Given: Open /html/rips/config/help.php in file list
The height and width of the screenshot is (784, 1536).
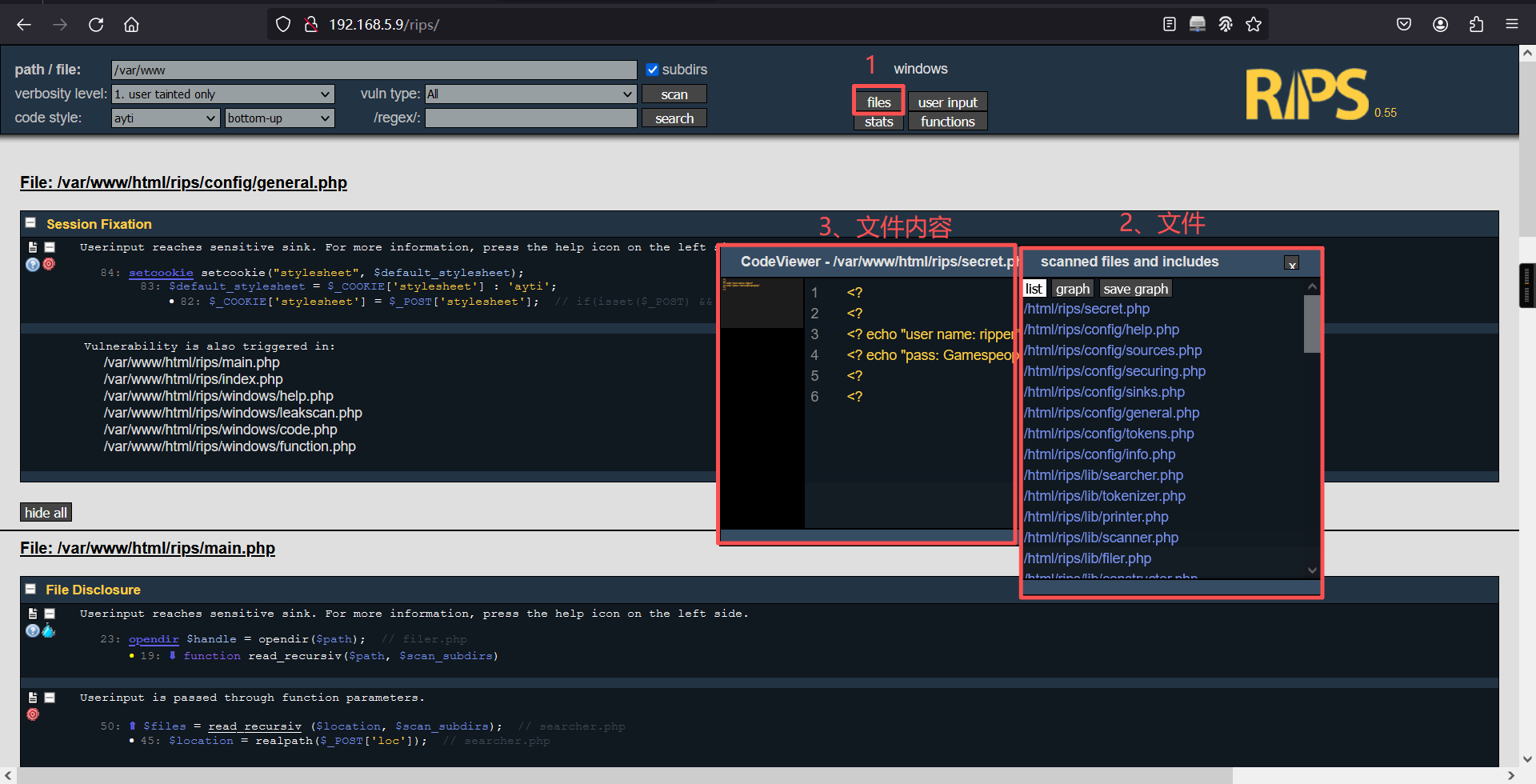Looking at the screenshot, I should tap(1102, 330).
